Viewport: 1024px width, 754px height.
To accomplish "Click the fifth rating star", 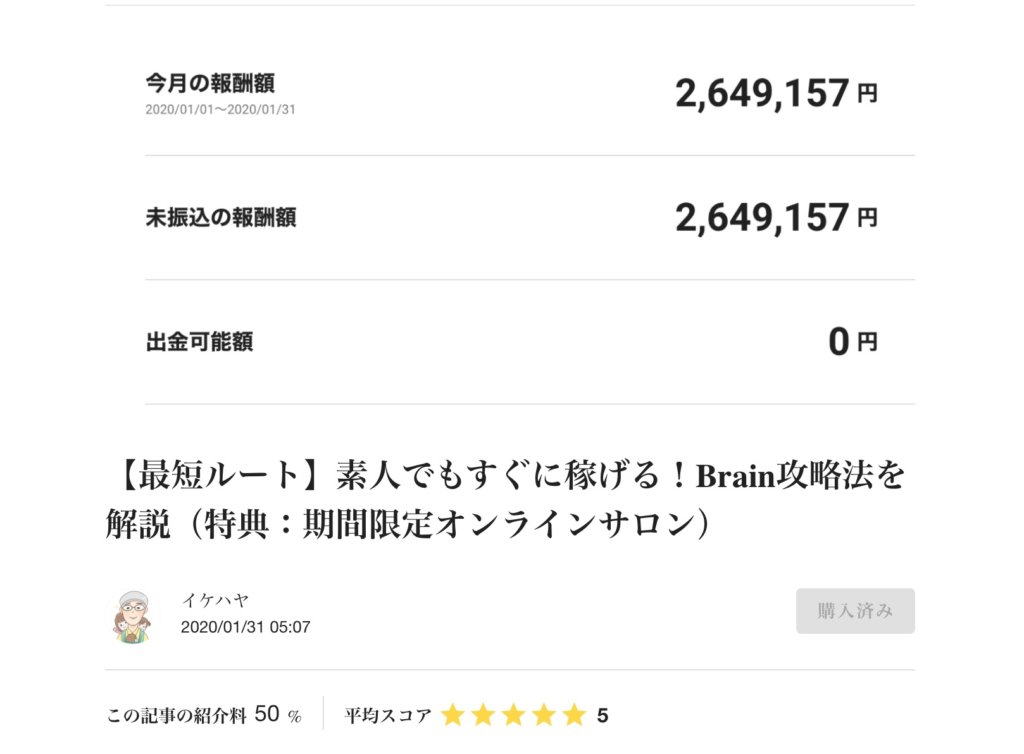I will click(x=573, y=715).
